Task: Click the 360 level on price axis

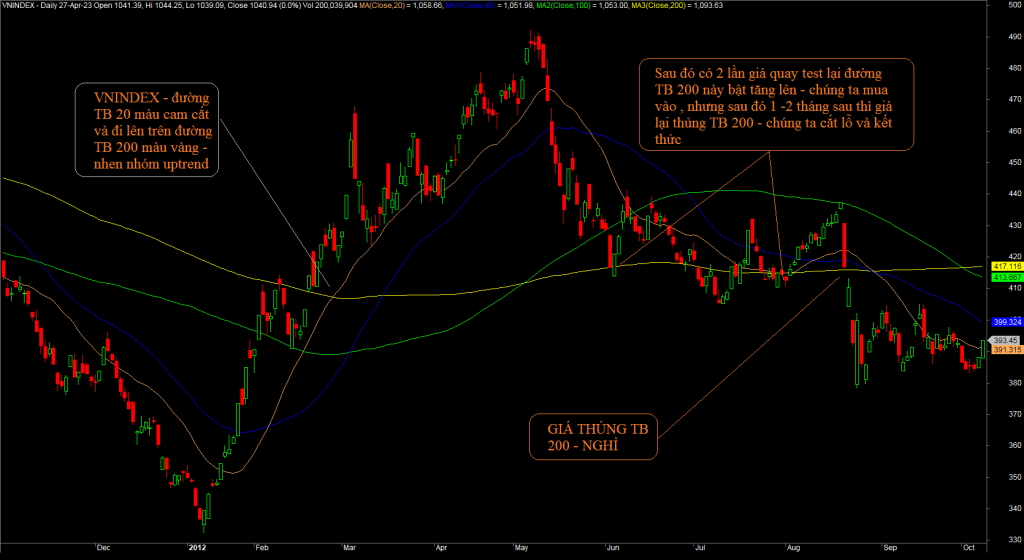Action: [x=1014, y=445]
